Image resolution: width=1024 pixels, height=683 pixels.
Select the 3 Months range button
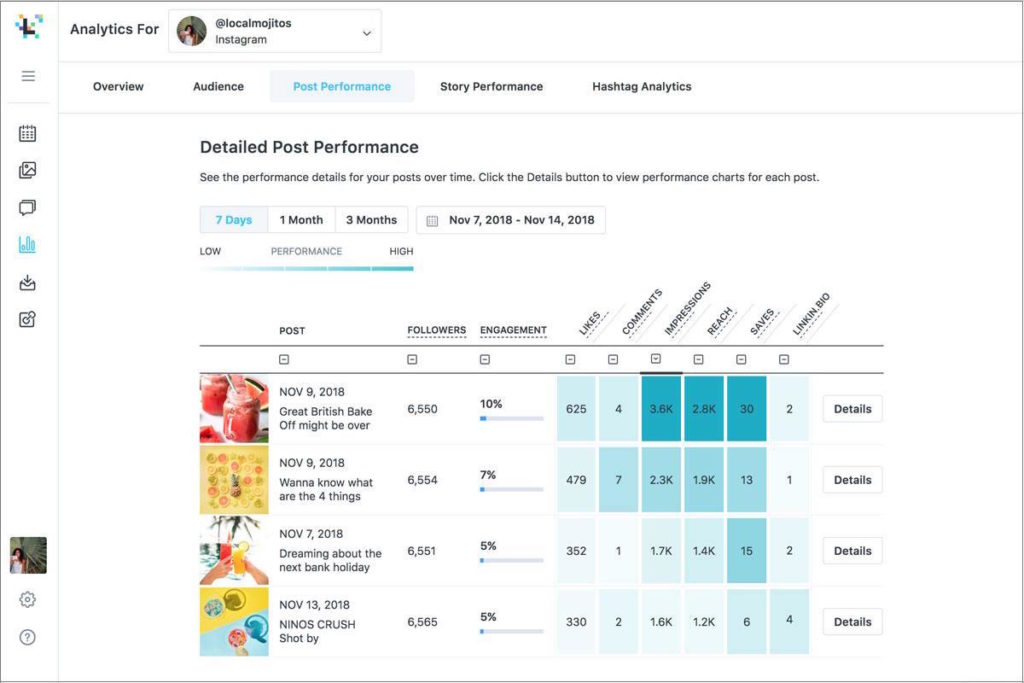pyautogui.click(x=371, y=220)
